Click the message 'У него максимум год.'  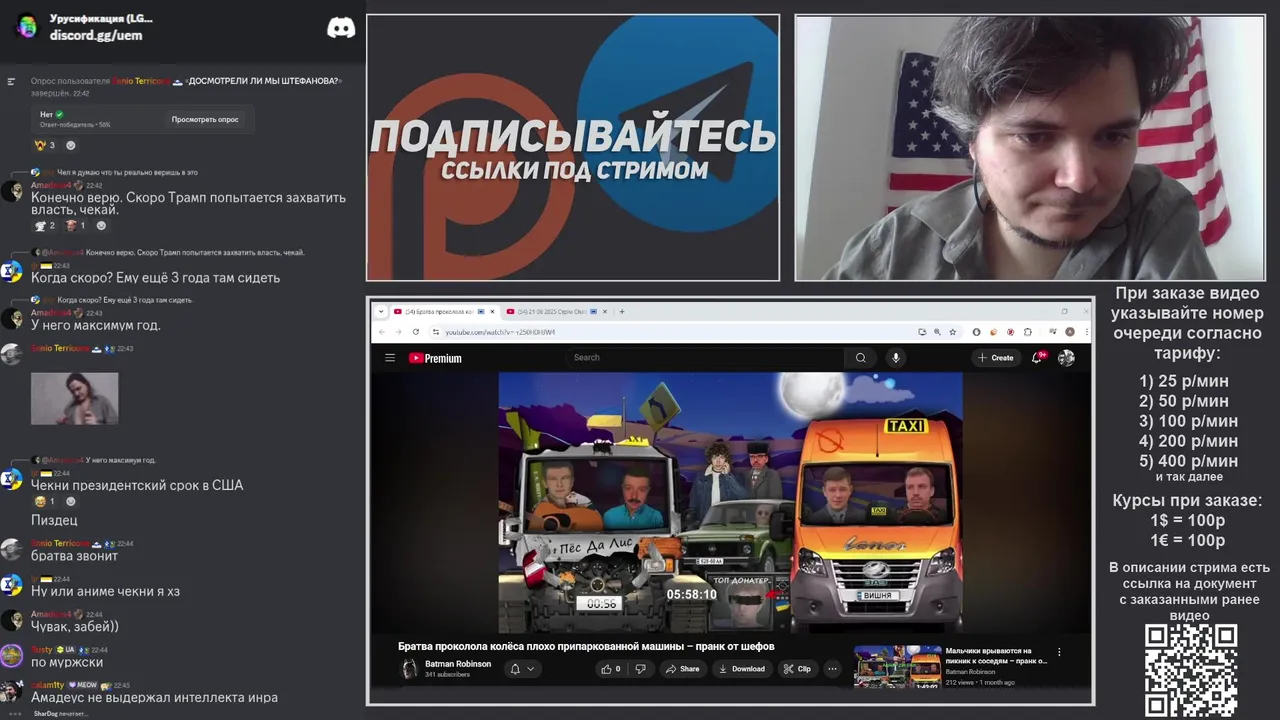tap(96, 325)
